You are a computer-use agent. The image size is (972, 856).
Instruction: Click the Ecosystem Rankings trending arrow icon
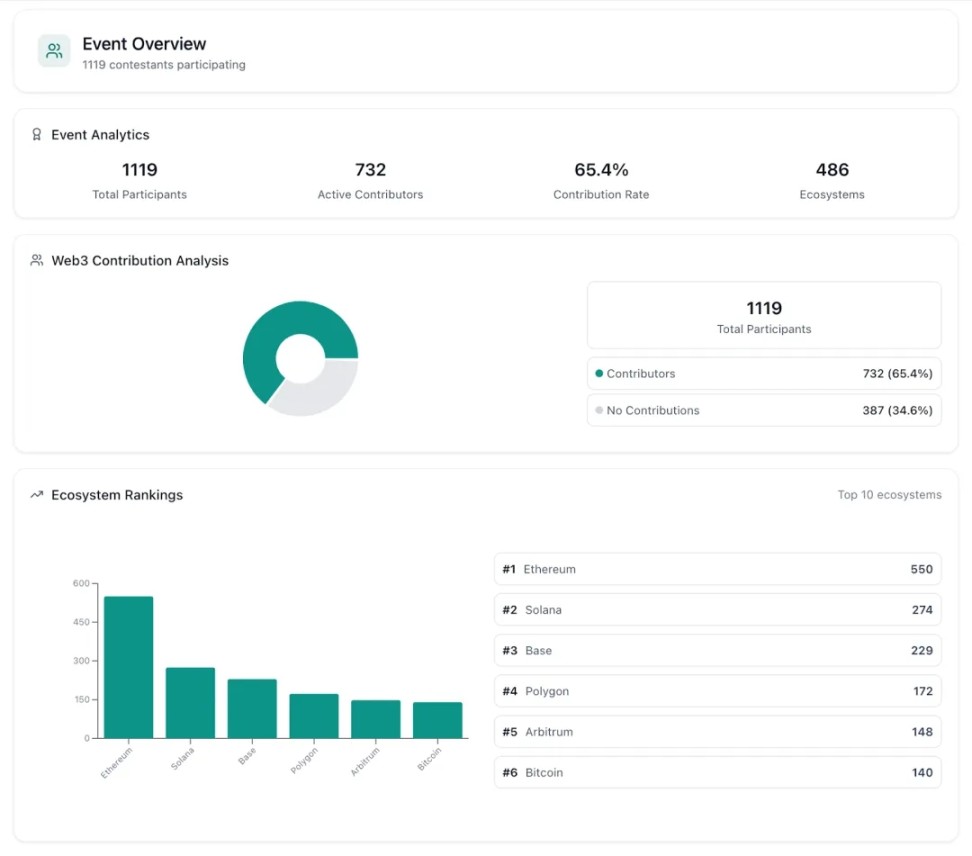(x=37, y=495)
